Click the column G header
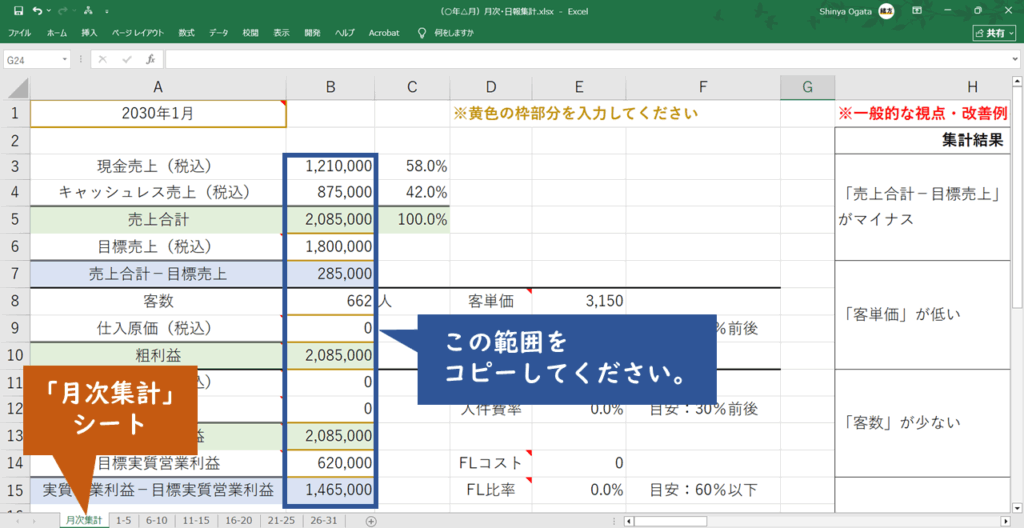The image size is (1024, 528). click(x=806, y=87)
